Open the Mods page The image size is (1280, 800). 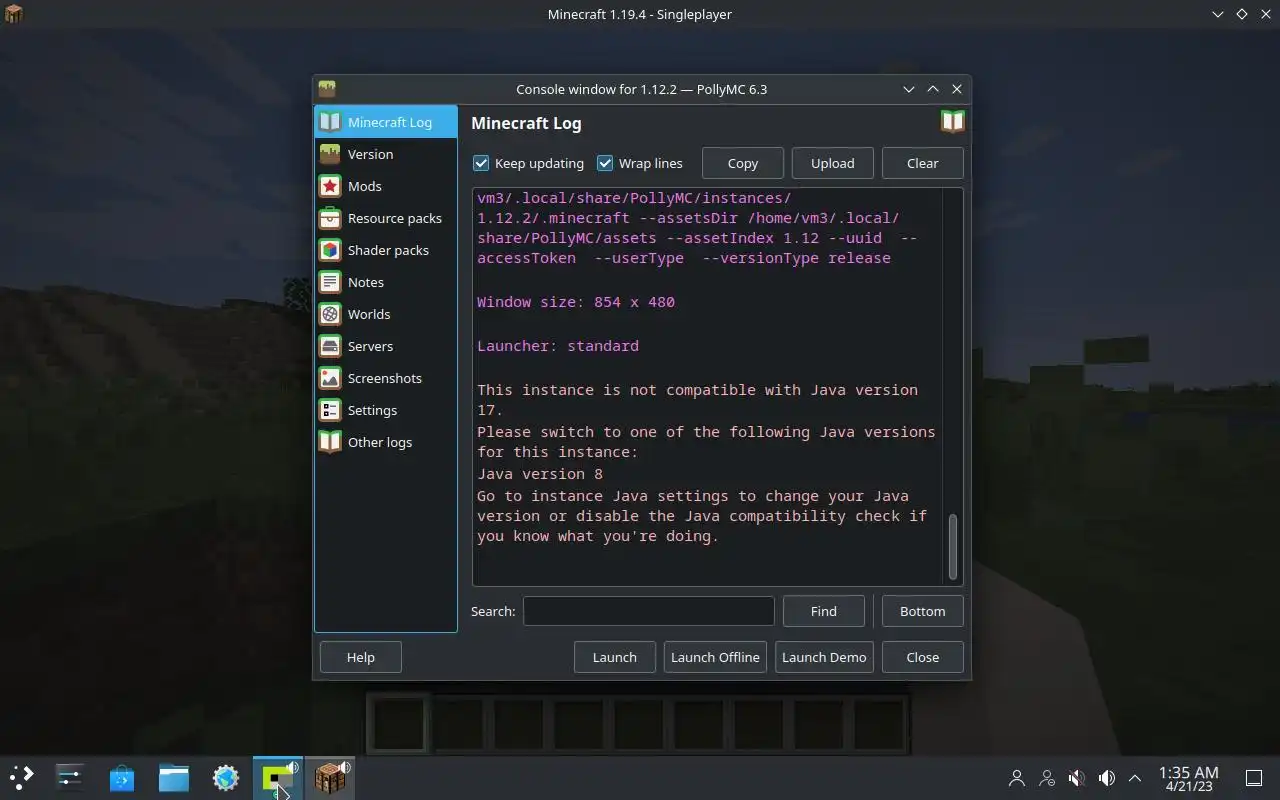coord(385,186)
